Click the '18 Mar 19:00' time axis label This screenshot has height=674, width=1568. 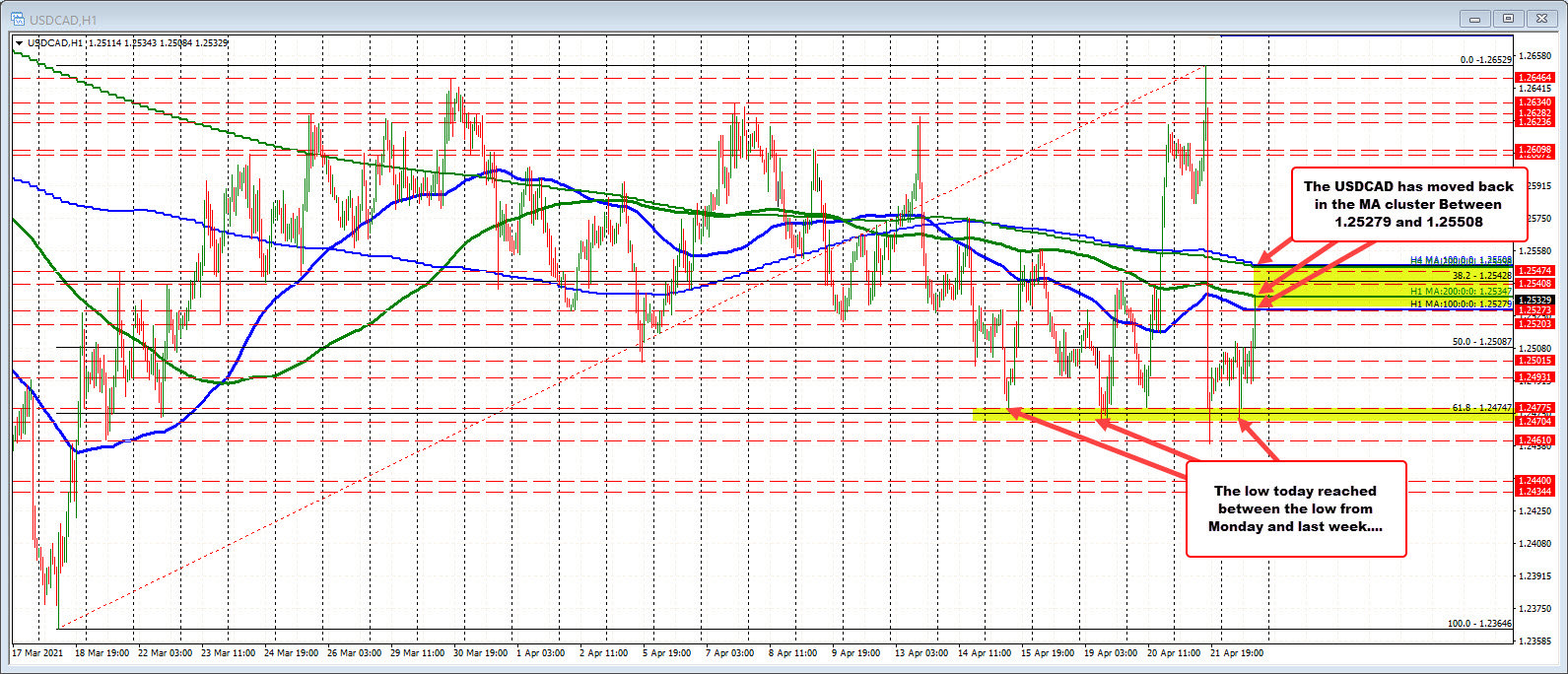[x=102, y=652]
